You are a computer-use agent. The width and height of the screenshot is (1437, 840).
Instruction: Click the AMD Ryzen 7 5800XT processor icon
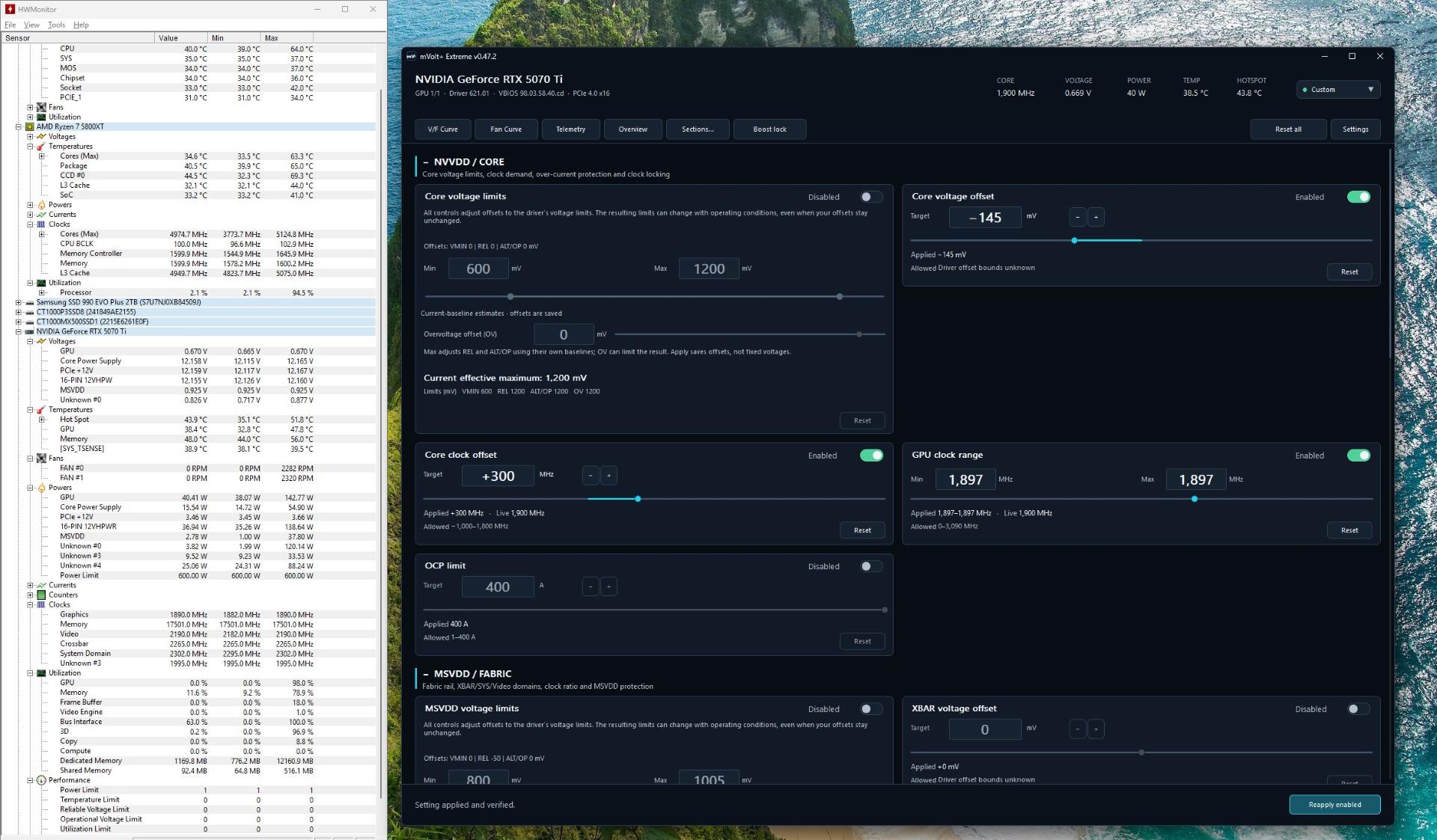[x=30, y=126]
